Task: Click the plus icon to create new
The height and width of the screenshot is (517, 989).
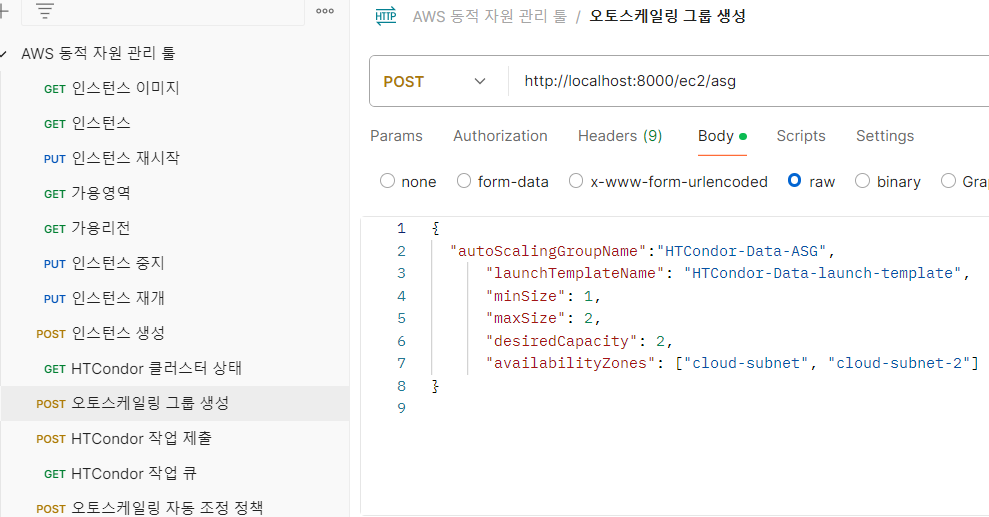Action: (x=4, y=11)
